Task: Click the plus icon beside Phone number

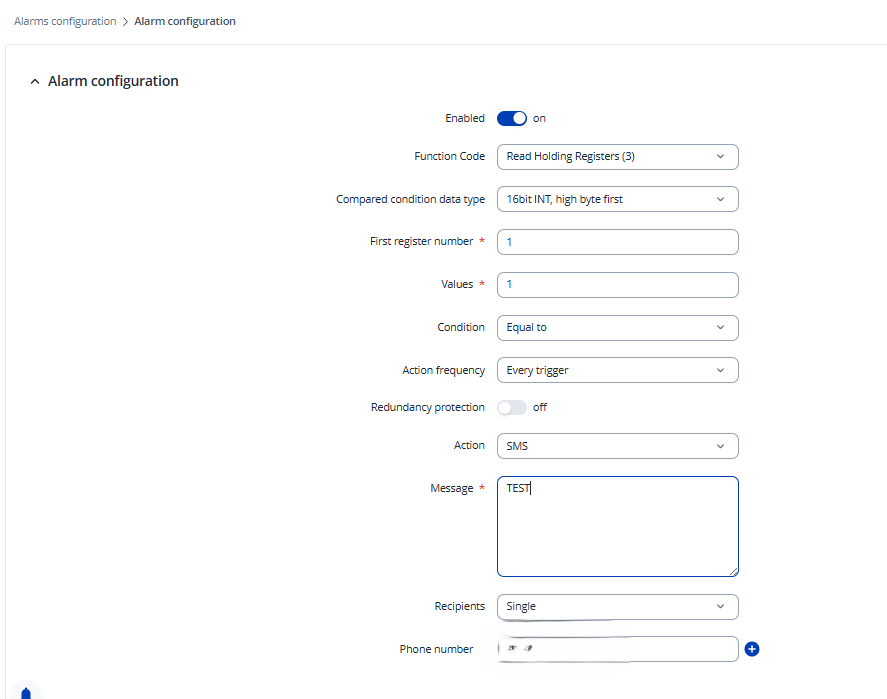Action: [752, 649]
